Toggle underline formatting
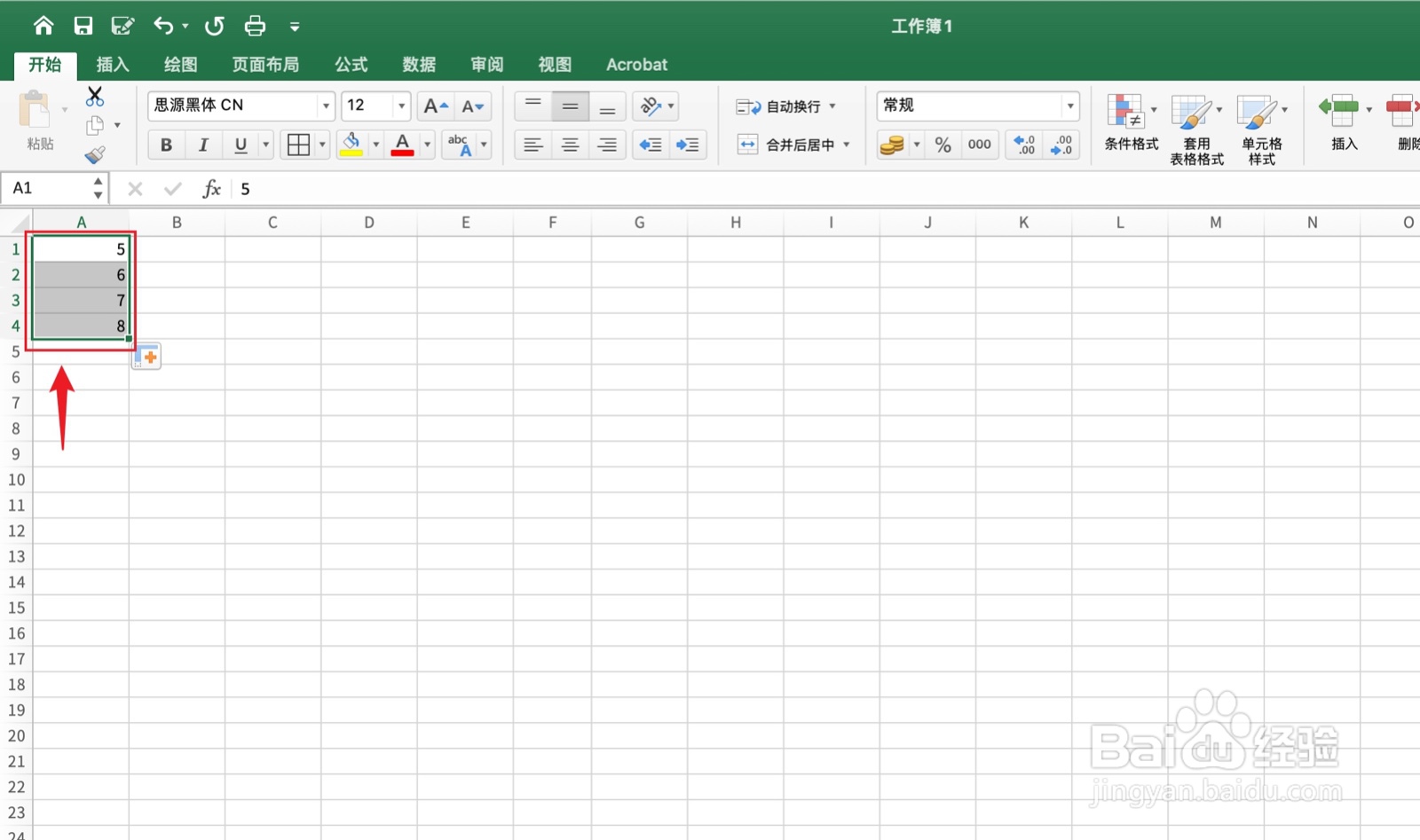The height and width of the screenshot is (840, 1420). point(241,145)
